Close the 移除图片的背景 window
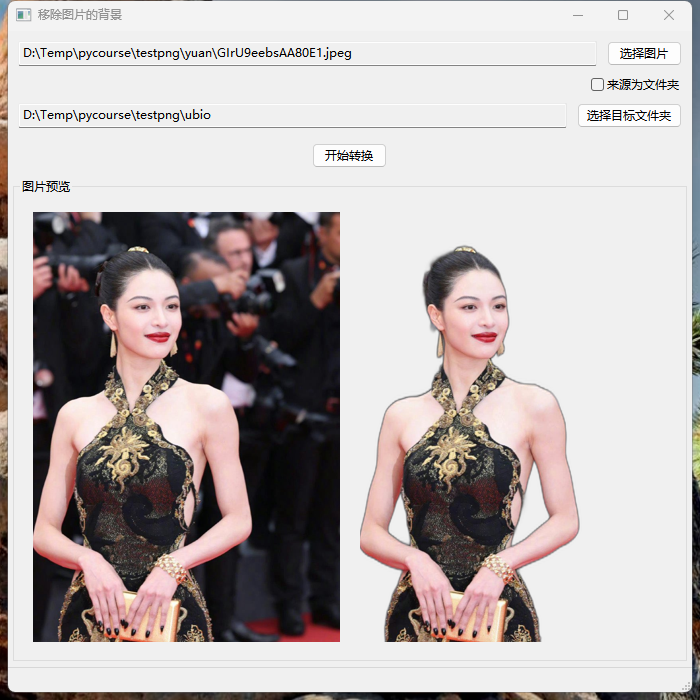The width and height of the screenshot is (700, 700). 669,15
